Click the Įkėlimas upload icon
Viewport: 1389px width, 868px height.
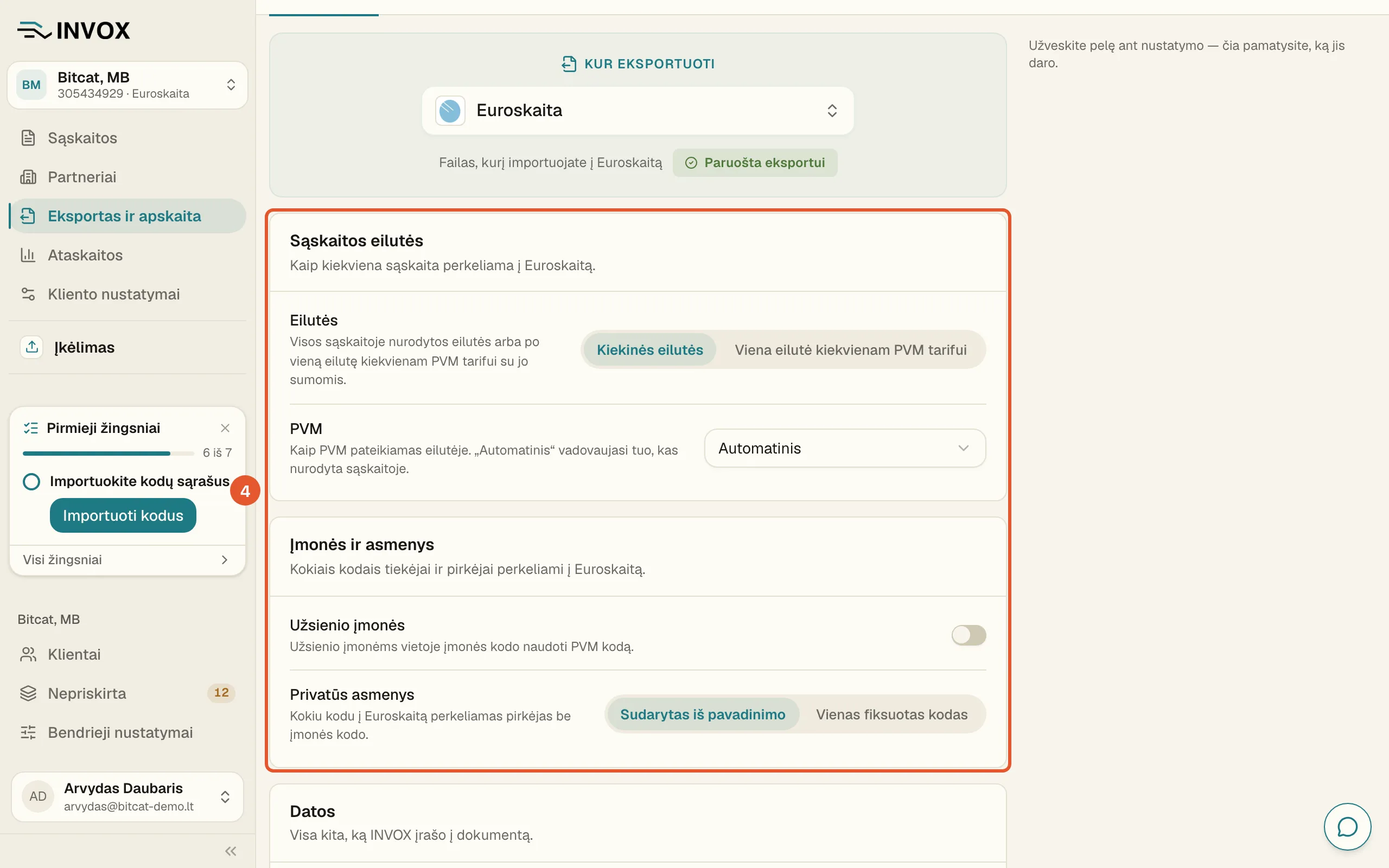pos(31,347)
